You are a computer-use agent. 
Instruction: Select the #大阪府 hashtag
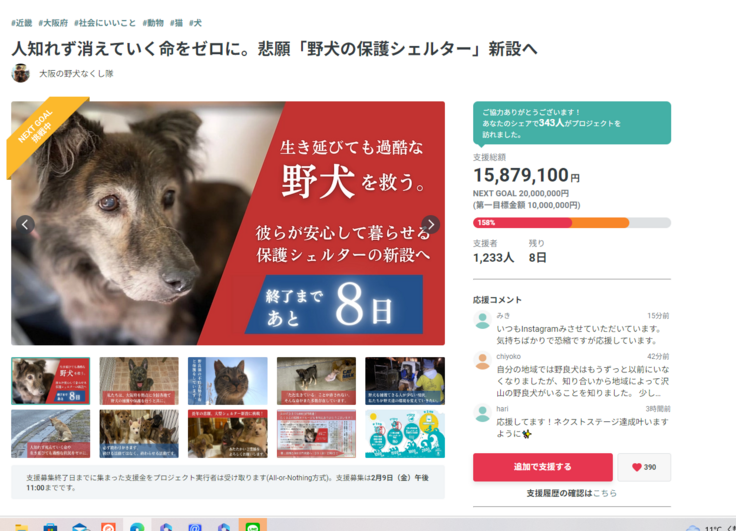53,23
